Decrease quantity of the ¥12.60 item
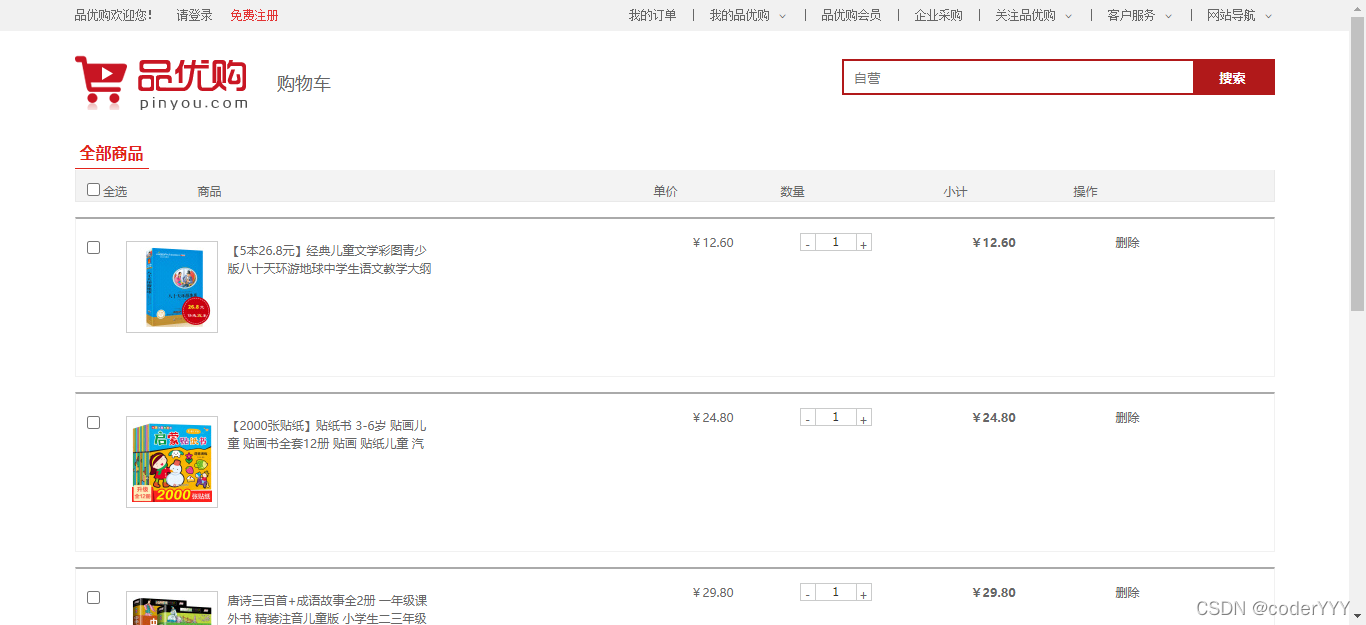The image size is (1366, 625). click(x=808, y=243)
